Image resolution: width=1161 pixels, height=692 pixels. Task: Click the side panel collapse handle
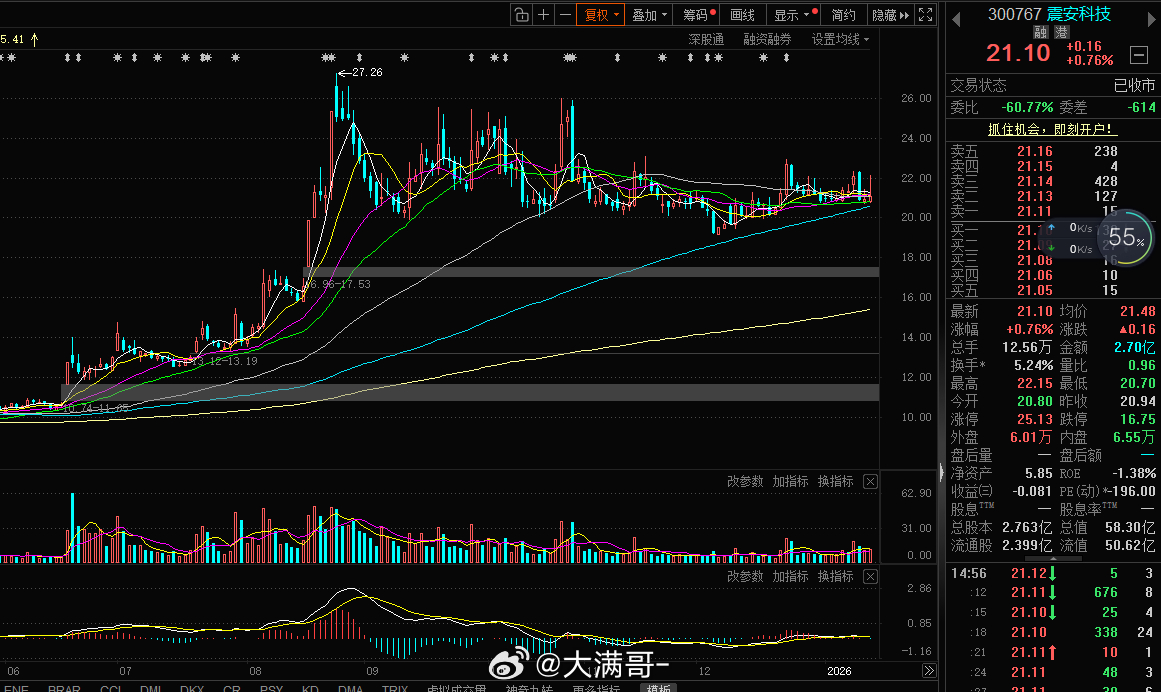point(942,471)
